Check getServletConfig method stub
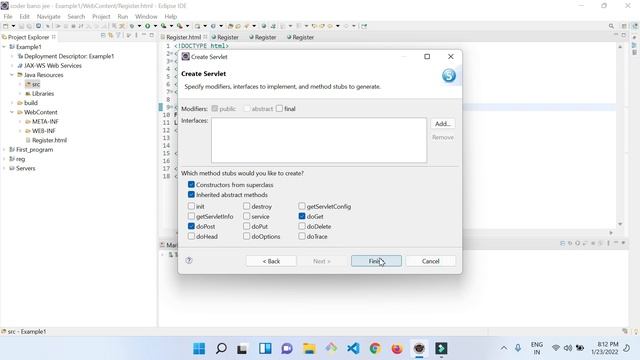 tap(302, 206)
